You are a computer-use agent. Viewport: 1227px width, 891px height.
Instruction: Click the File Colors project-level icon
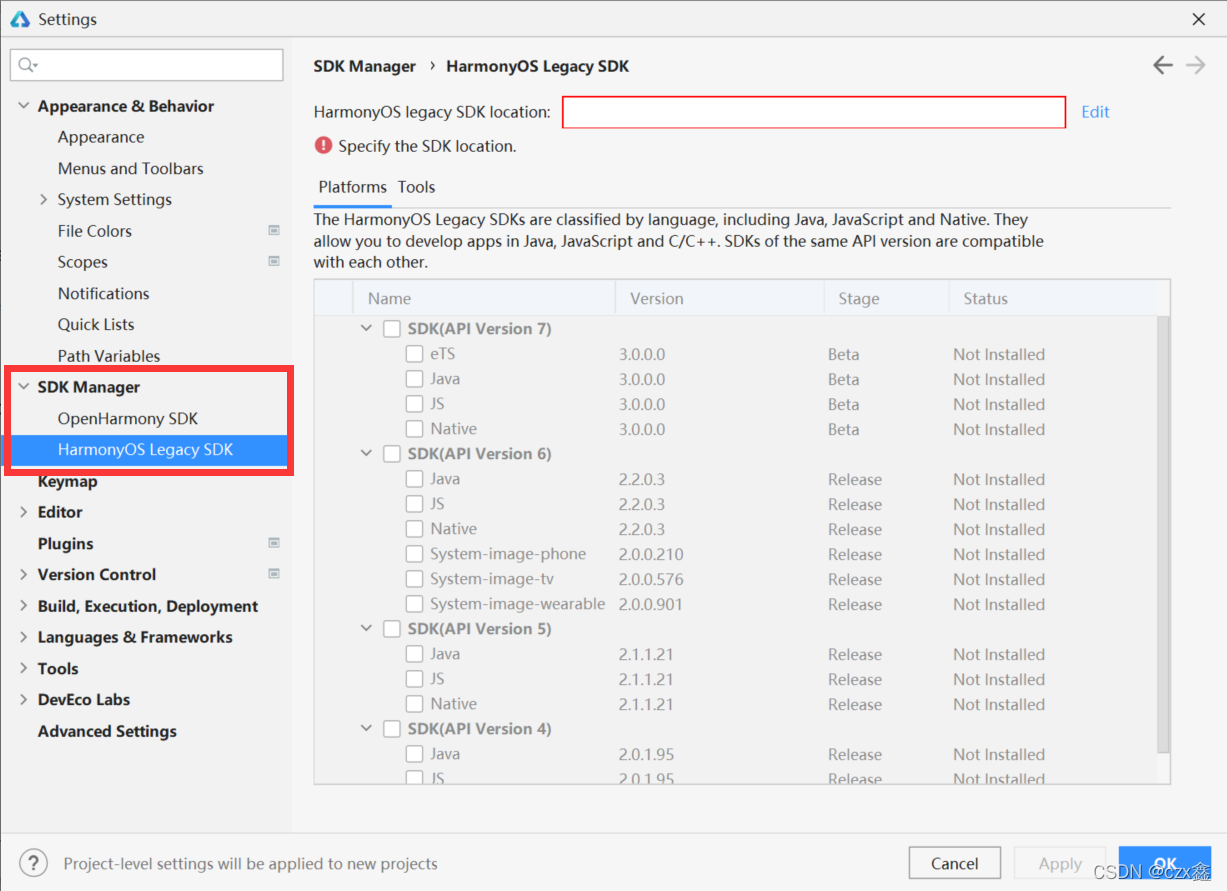(x=273, y=230)
